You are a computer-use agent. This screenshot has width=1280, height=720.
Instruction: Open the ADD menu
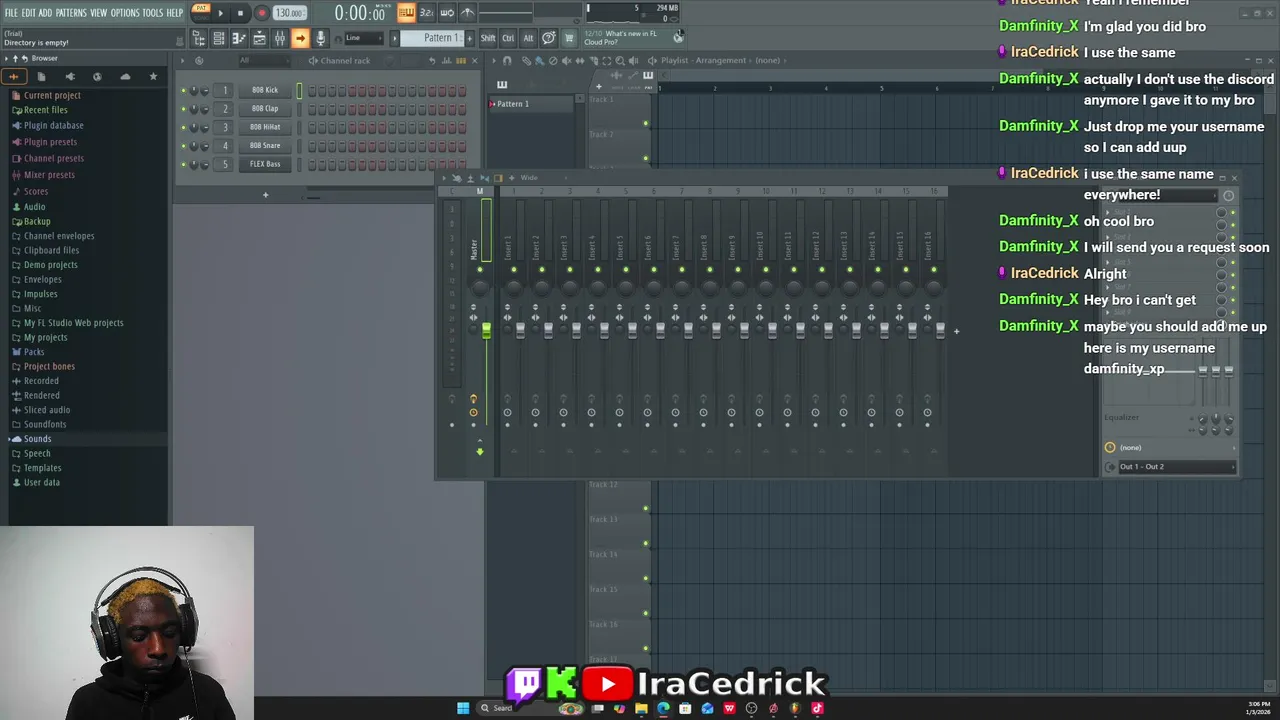tap(45, 13)
